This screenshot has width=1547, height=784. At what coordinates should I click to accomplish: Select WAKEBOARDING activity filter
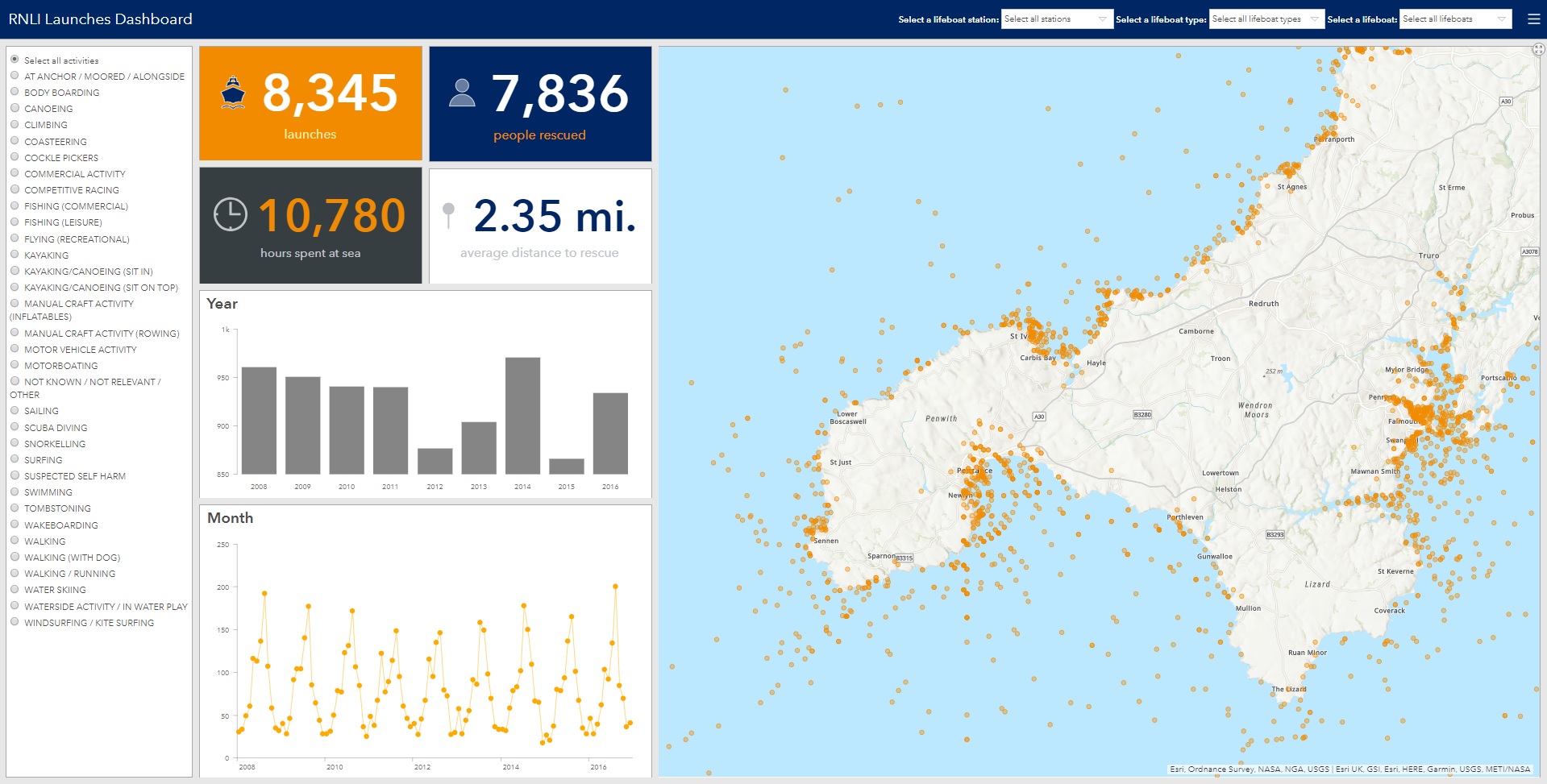[15, 525]
